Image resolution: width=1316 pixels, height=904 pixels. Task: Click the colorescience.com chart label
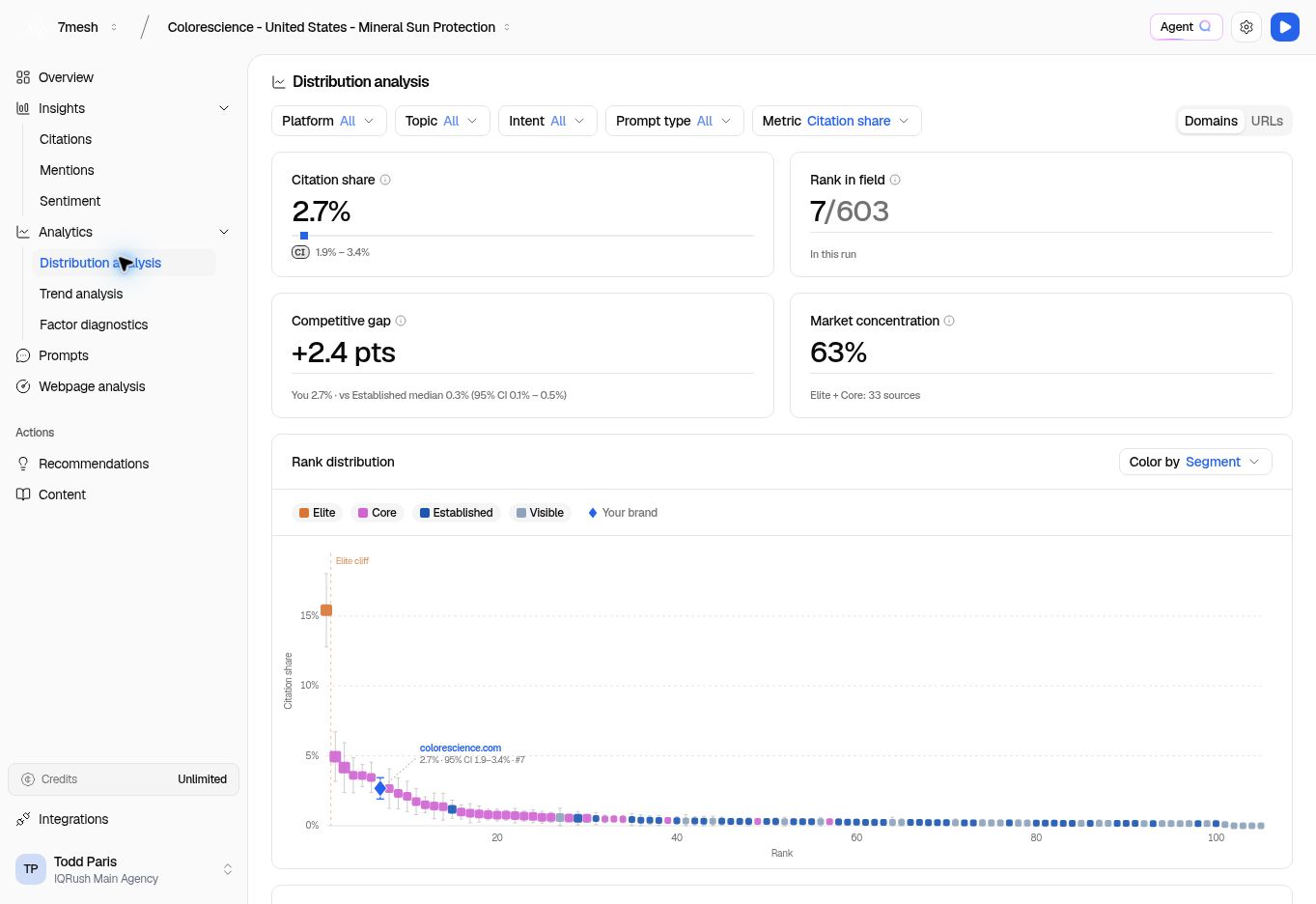[x=461, y=748]
